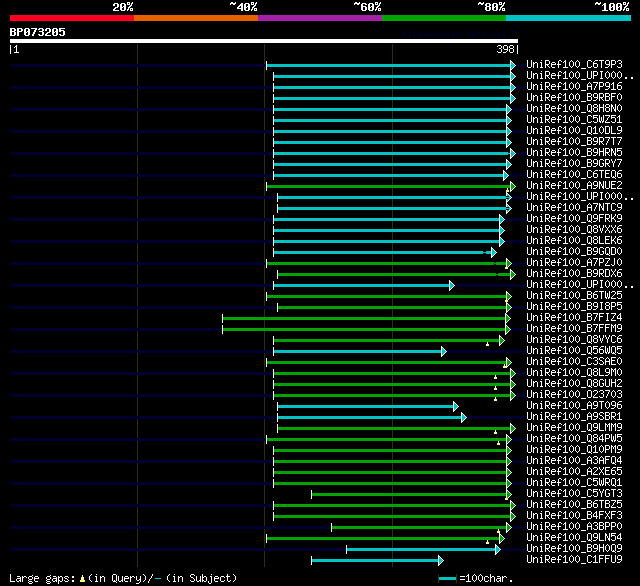Open hit UniRef100_C6T9P3
The height and width of the screenshot is (586, 640).
pyautogui.click(x=574, y=64)
